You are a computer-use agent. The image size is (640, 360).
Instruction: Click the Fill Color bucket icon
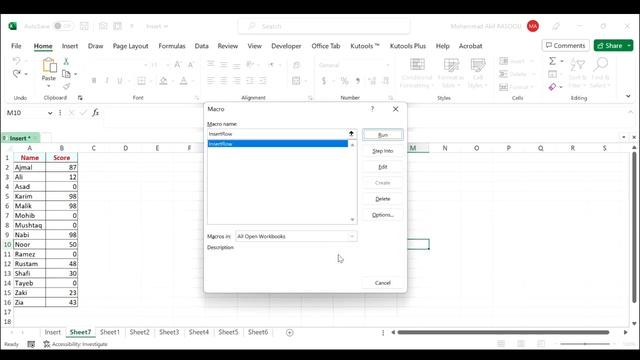point(163,81)
